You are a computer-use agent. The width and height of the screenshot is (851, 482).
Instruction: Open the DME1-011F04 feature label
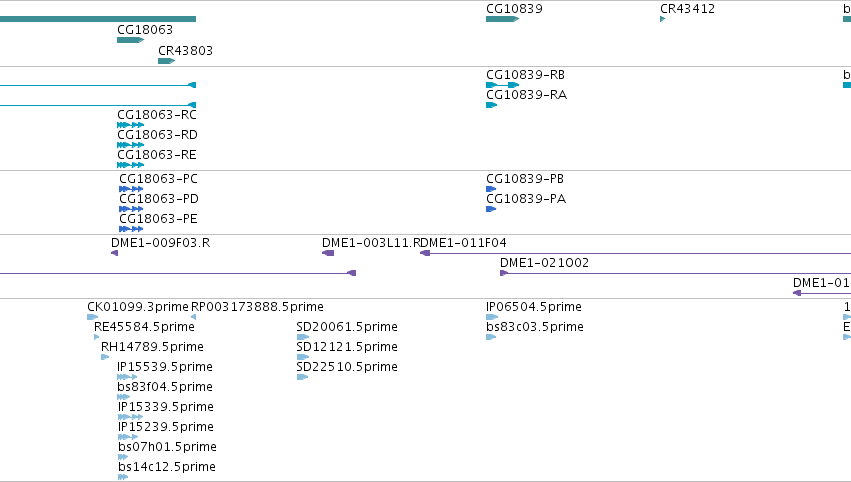pos(463,243)
